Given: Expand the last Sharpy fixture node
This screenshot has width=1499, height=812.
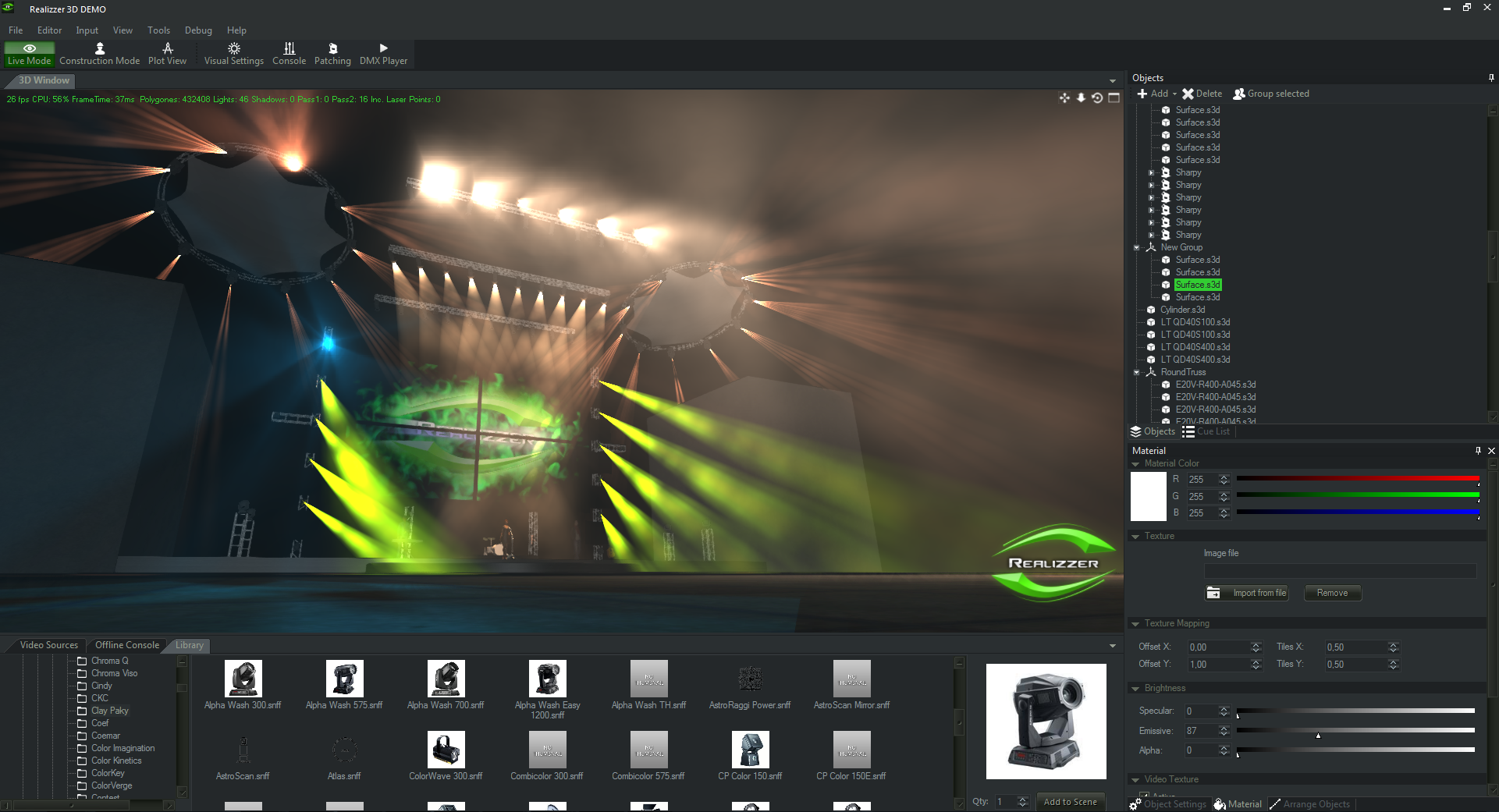Looking at the screenshot, I should coord(1151,235).
